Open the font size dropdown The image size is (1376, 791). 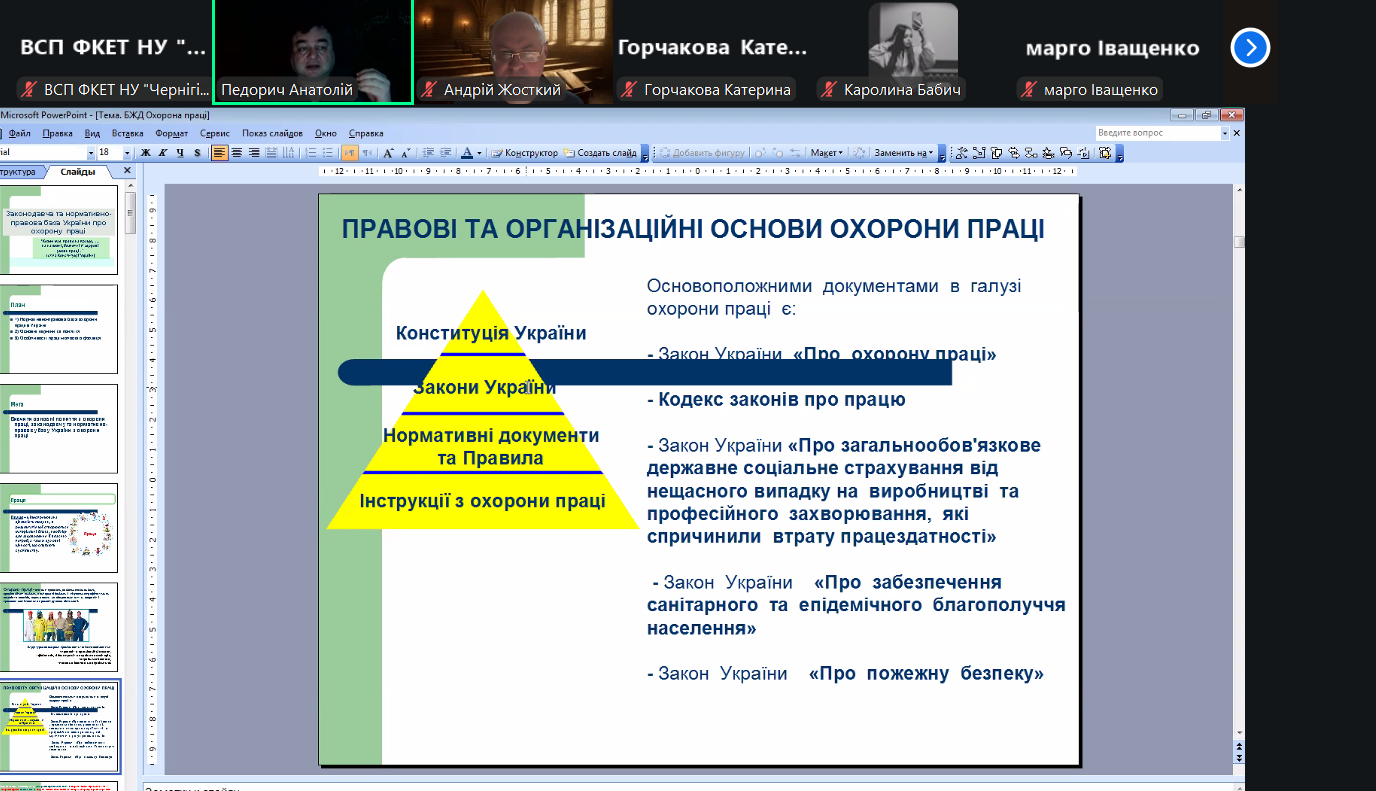click(x=128, y=153)
